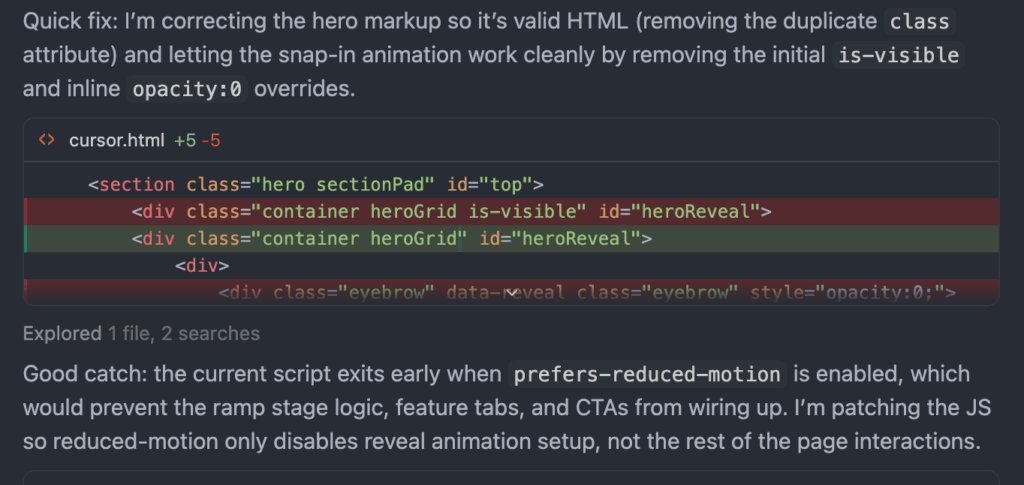Click the inline code 'class' in first paragraph
Image resolution: width=1024 pixels, height=485 pixels.
coord(919,22)
